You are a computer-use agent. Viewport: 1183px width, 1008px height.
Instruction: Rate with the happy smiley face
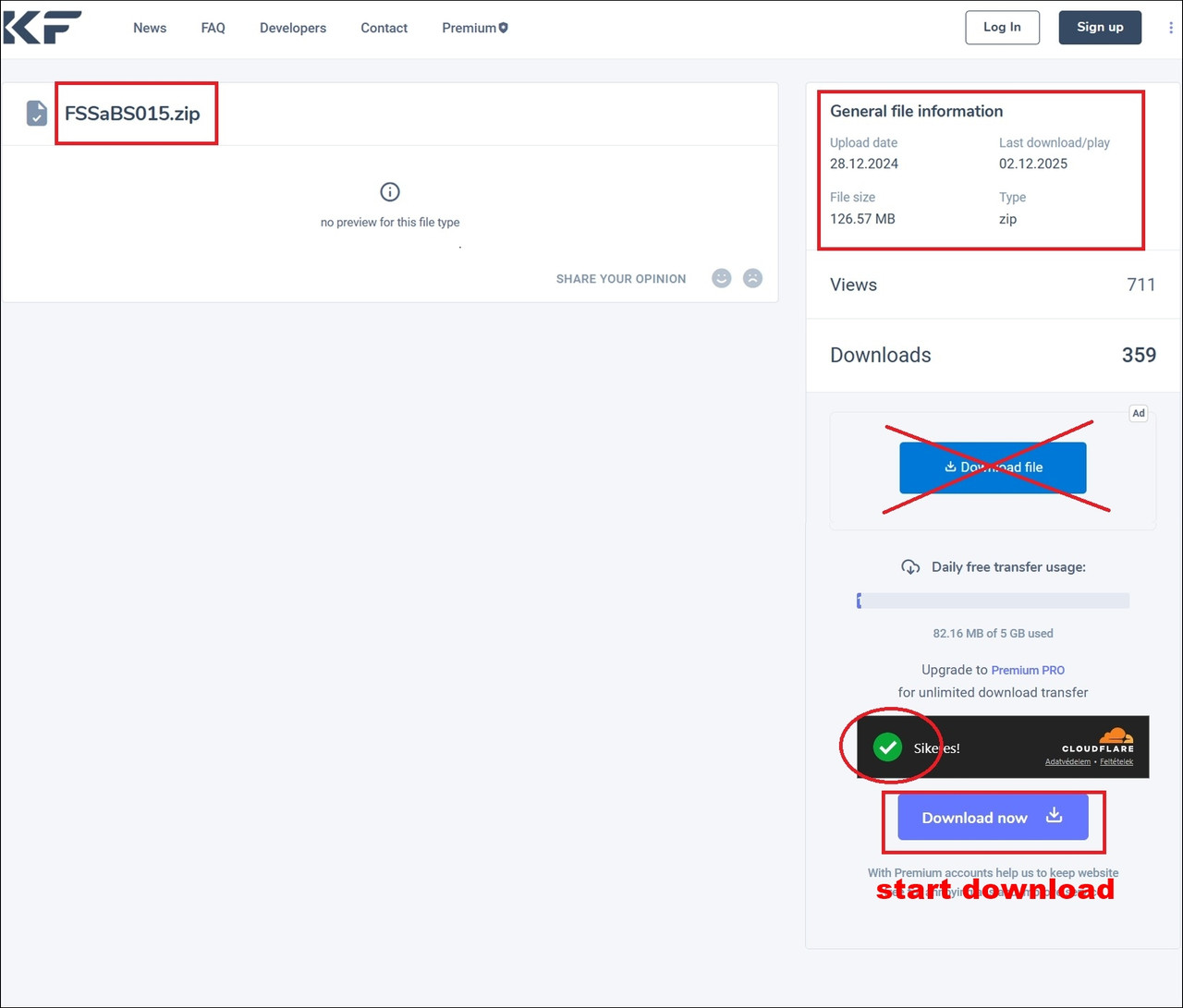pyautogui.click(x=722, y=278)
